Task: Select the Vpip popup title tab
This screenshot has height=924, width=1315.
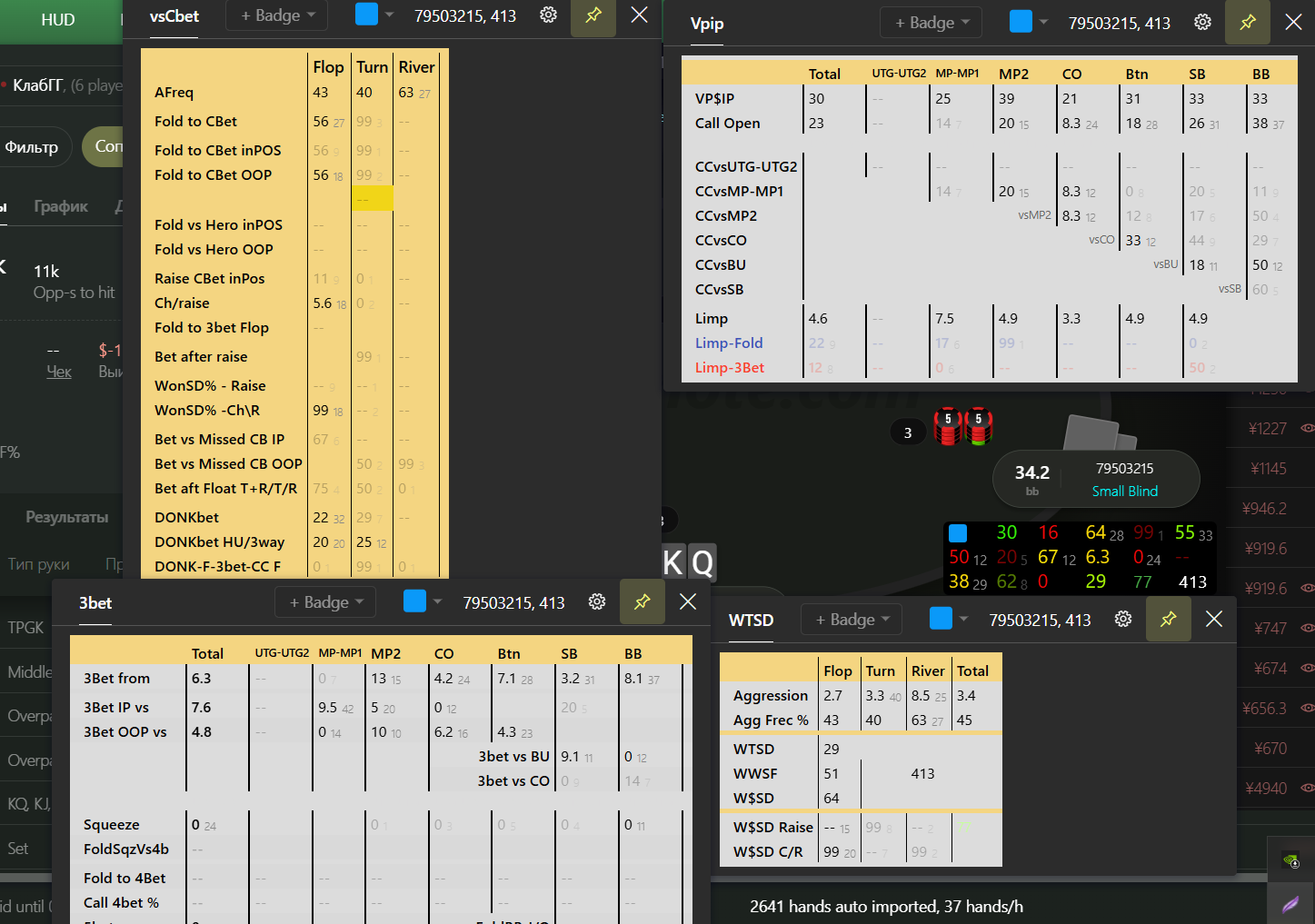Action: click(707, 24)
